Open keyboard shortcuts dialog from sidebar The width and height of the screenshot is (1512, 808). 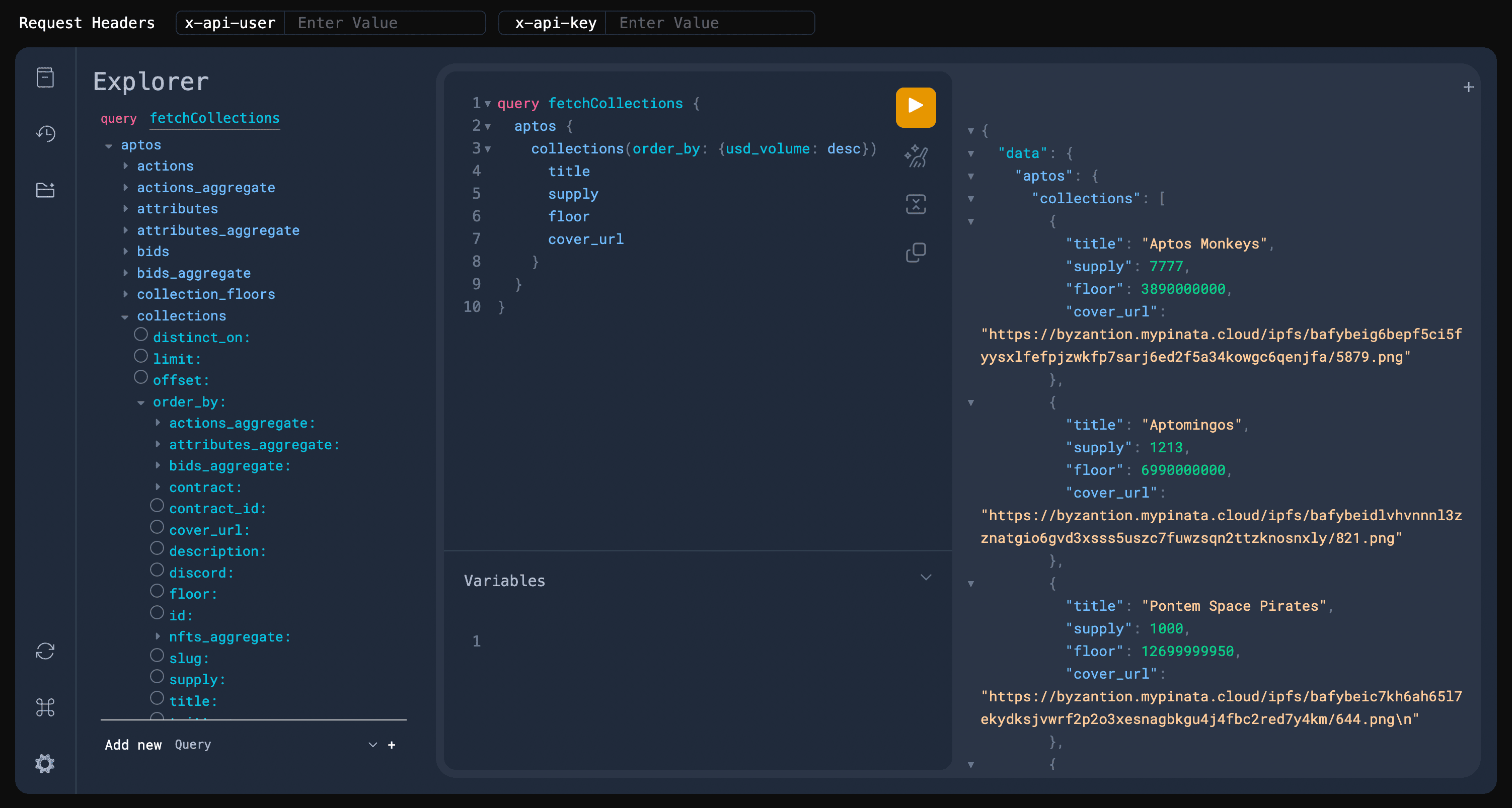45,707
